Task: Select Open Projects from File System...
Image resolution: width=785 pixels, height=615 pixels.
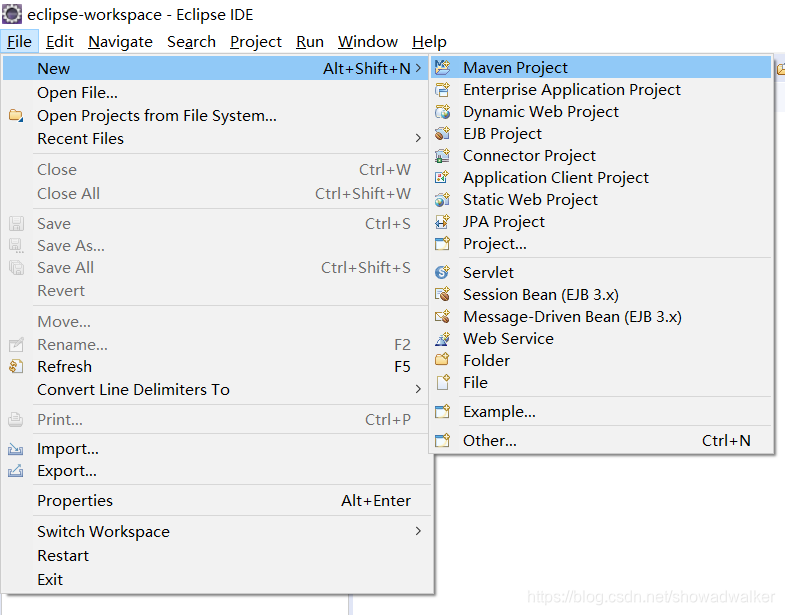Action: tap(216, 116)
